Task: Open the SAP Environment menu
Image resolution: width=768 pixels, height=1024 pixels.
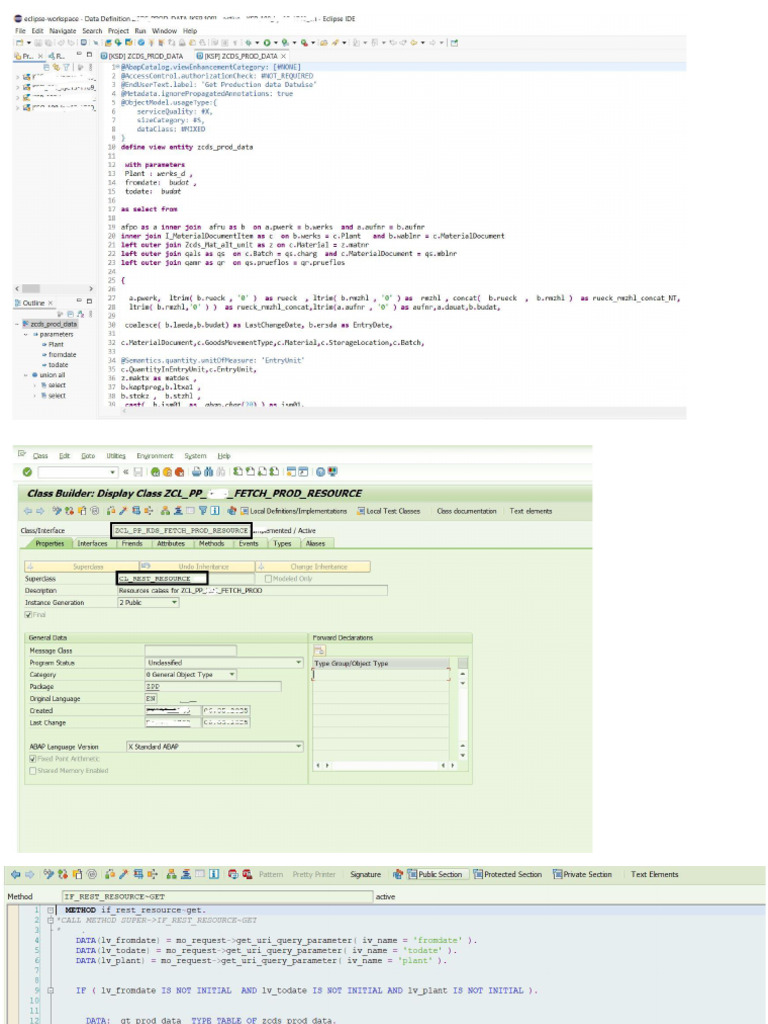Action: (x=155, y=456)
